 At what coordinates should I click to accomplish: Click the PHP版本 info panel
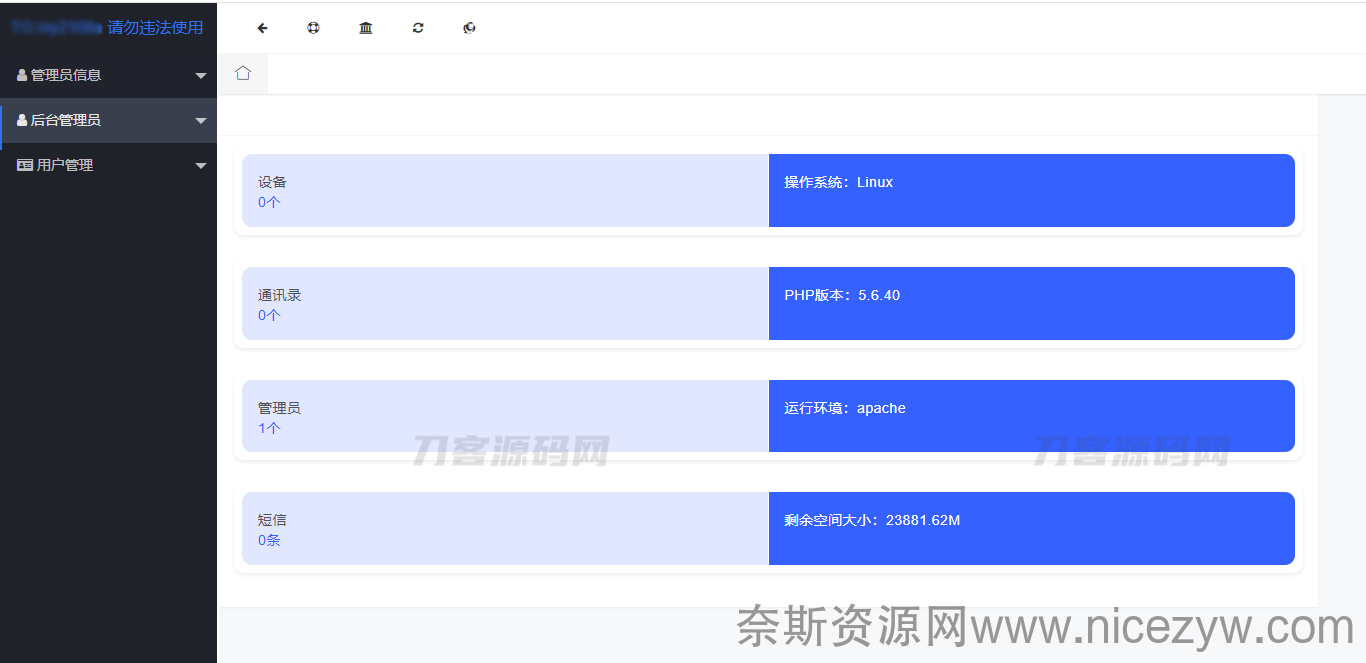coord(1031,304)
